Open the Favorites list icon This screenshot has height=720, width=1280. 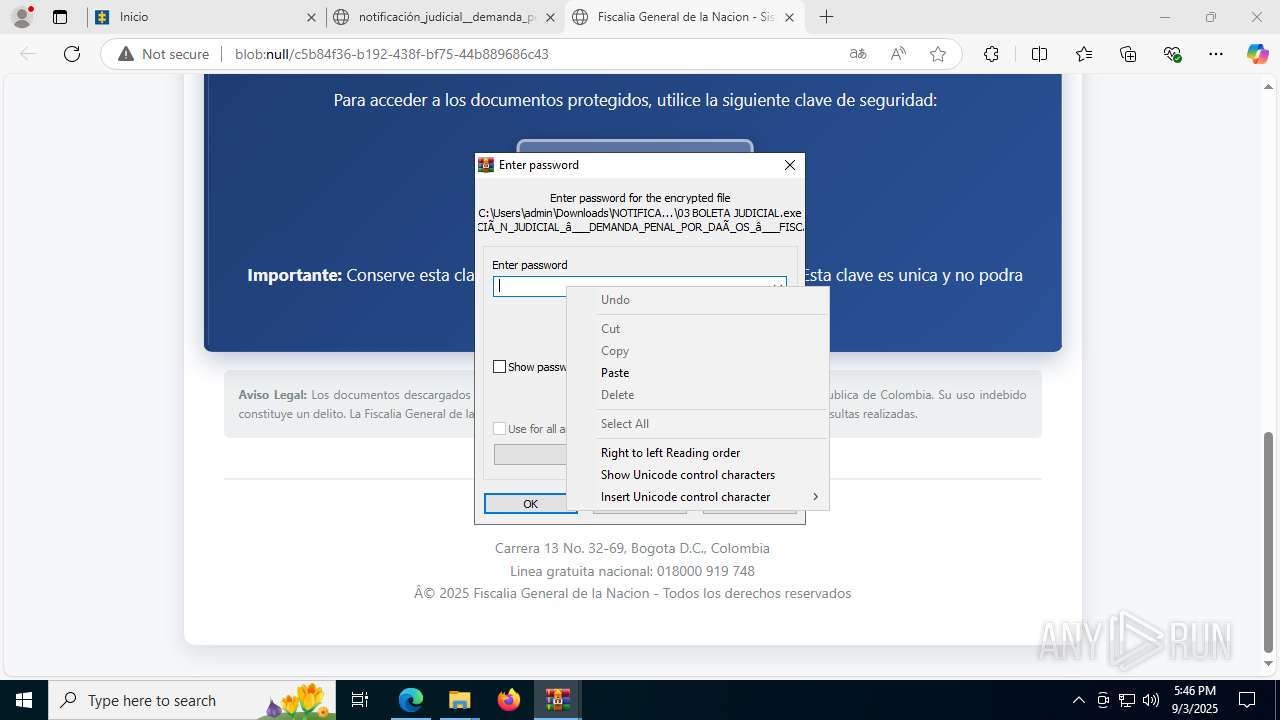click(x=1084, y=54)
